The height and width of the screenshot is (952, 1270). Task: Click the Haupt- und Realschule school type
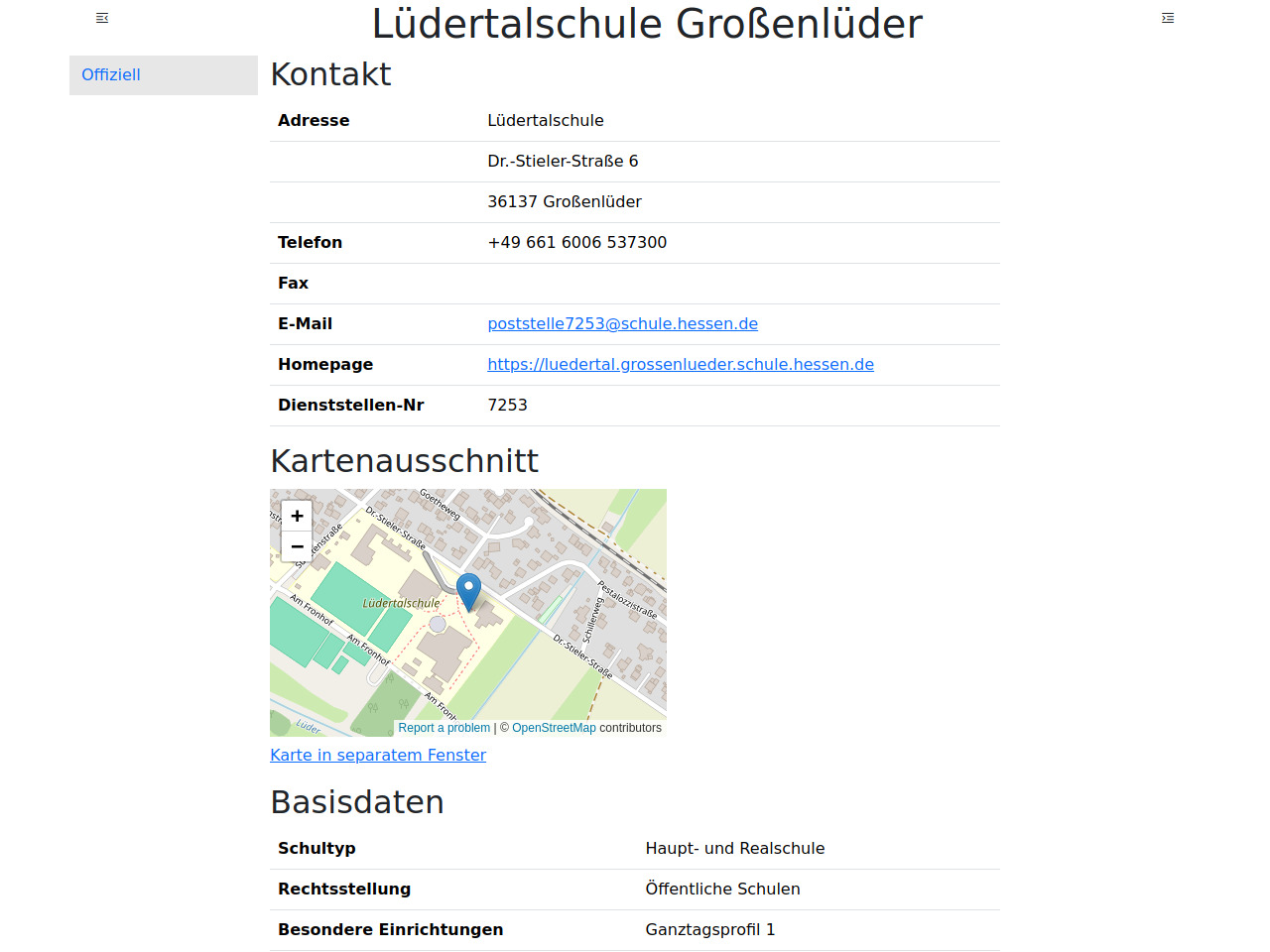click(734, 849)
